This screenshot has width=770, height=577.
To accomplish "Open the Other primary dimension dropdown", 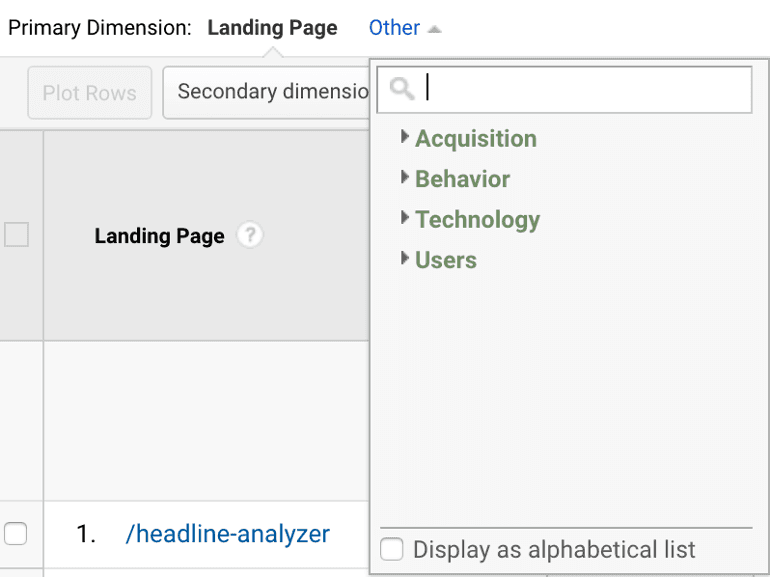I will pos(394,28).
